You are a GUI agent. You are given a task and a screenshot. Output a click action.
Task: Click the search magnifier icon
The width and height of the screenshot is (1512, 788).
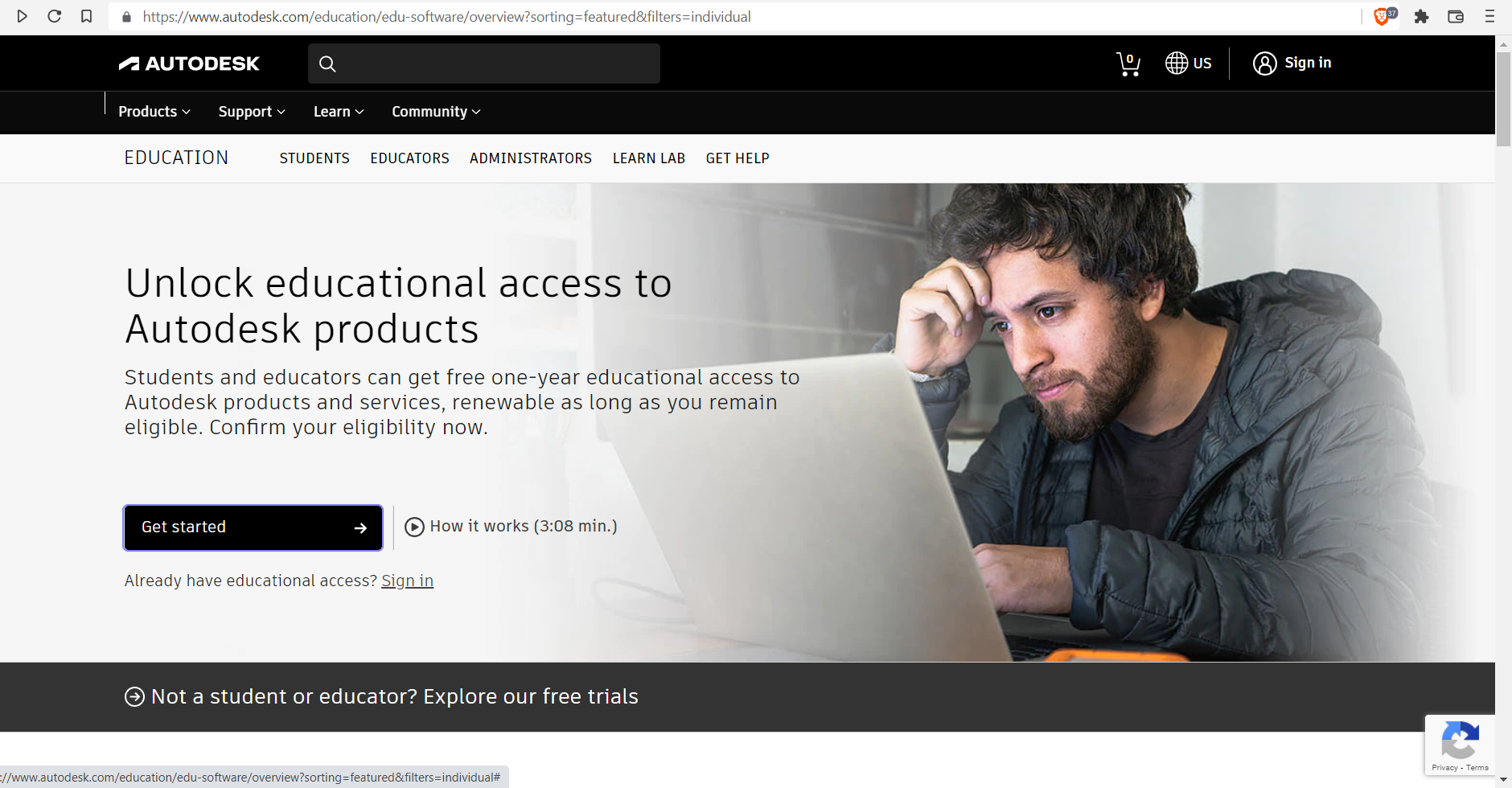(327, 64)
